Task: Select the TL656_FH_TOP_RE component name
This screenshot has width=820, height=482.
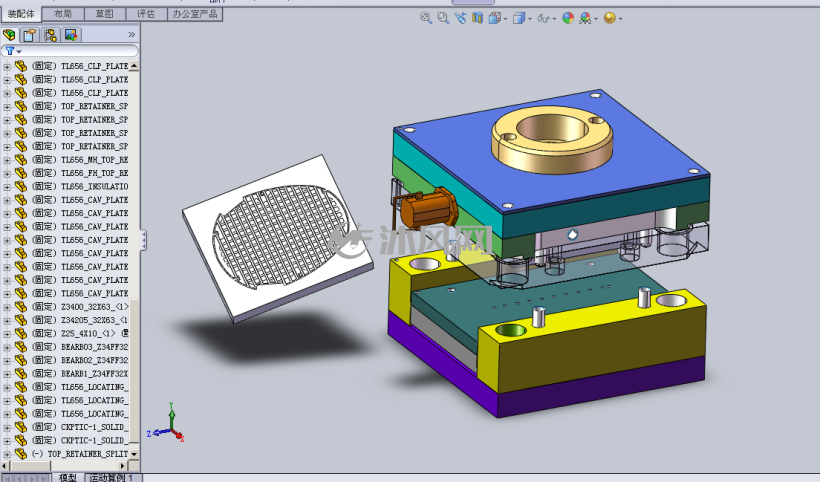Action: click(94, 173)
